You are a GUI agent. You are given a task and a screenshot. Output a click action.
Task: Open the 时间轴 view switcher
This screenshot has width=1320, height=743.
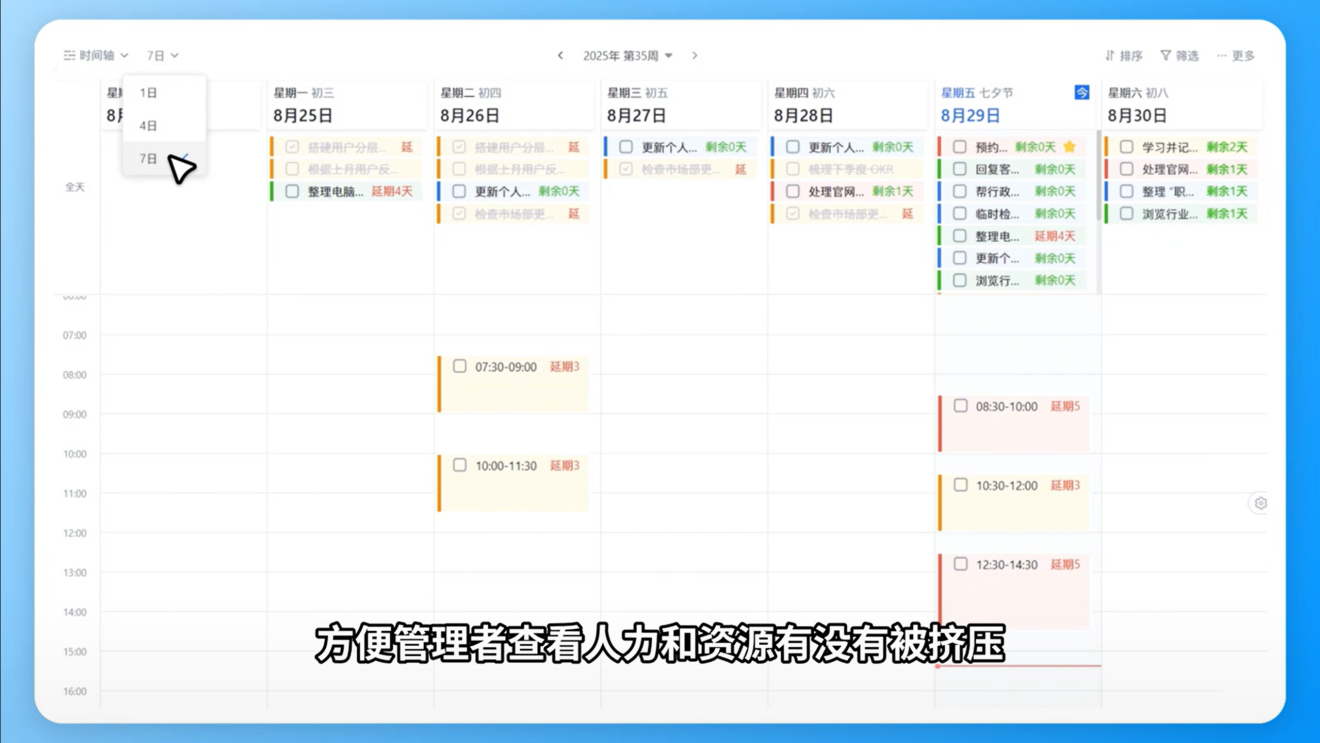96,56
